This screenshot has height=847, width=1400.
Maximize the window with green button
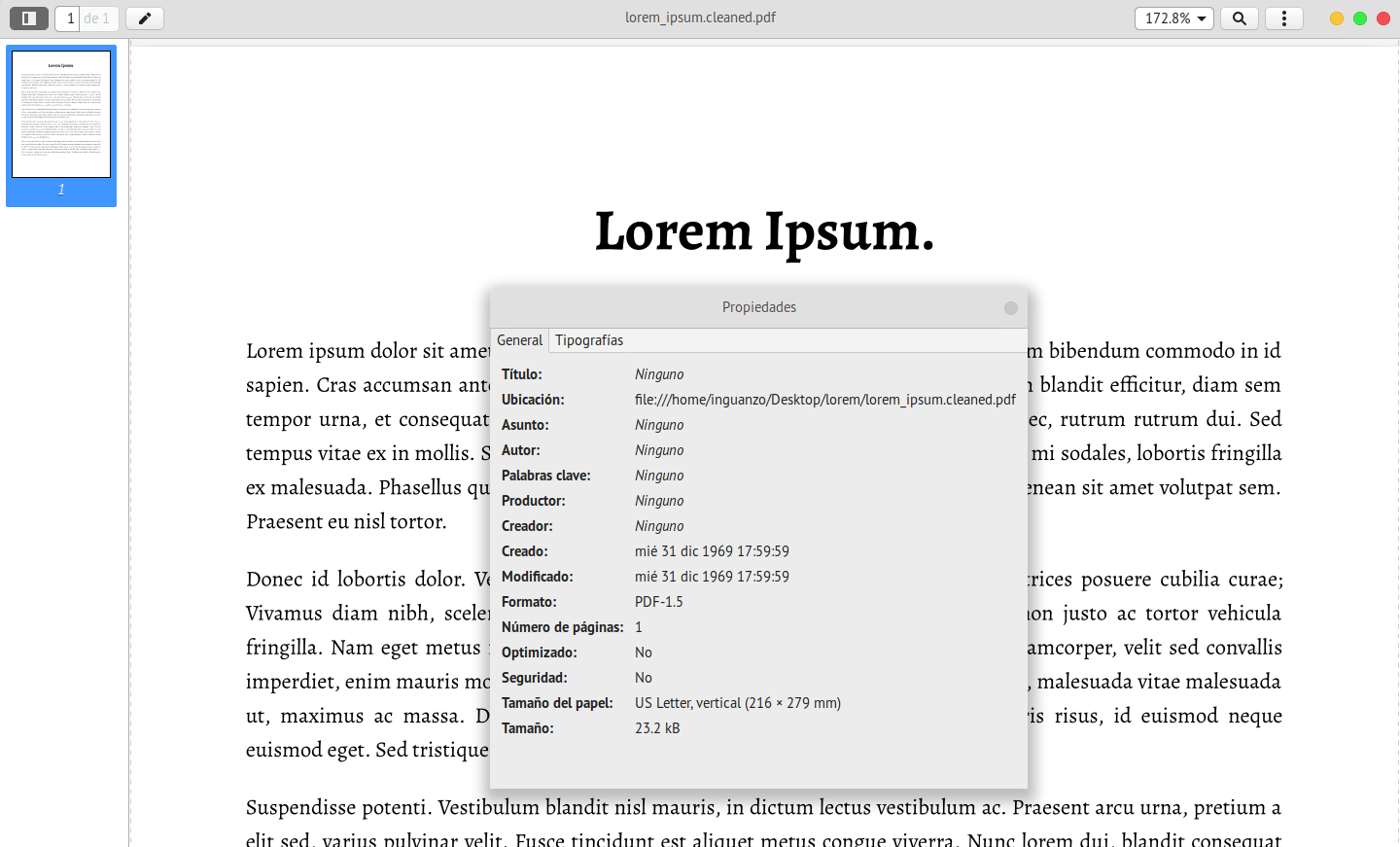(1360, 18)
